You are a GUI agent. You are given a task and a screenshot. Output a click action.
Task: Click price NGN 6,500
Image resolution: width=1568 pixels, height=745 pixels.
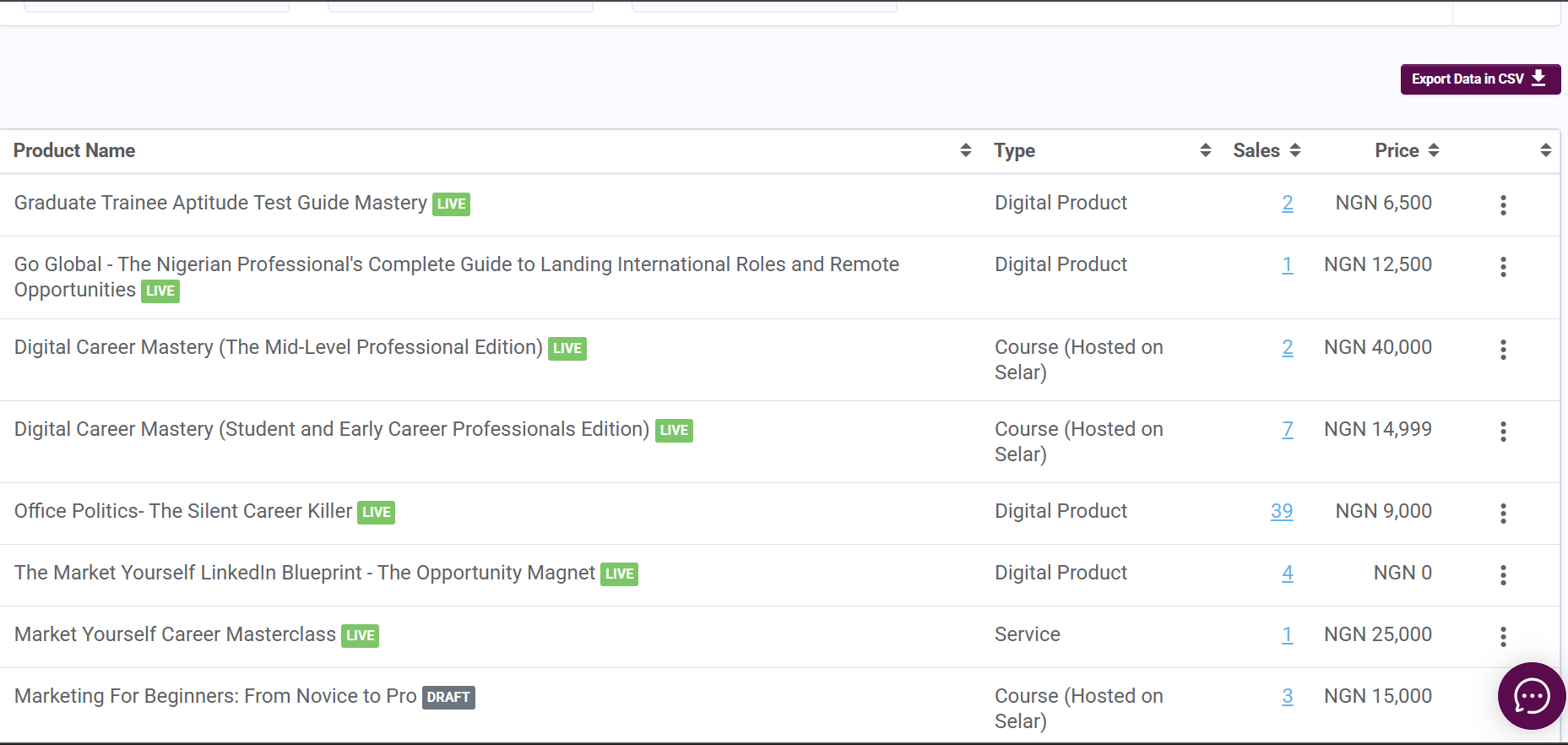pos(1383,203)
